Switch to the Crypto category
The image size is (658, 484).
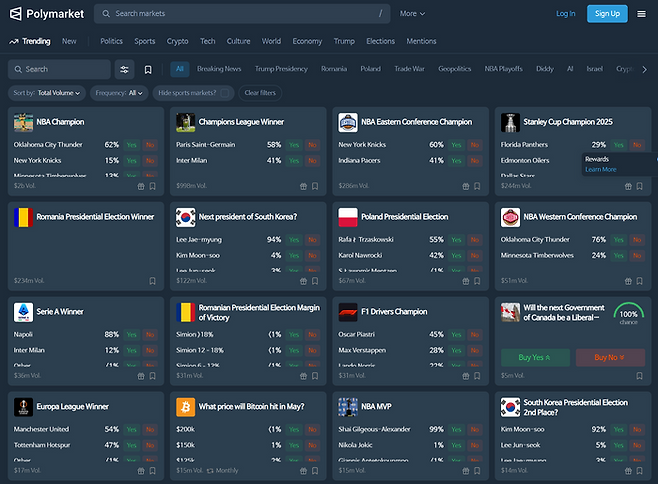[178, 41]
